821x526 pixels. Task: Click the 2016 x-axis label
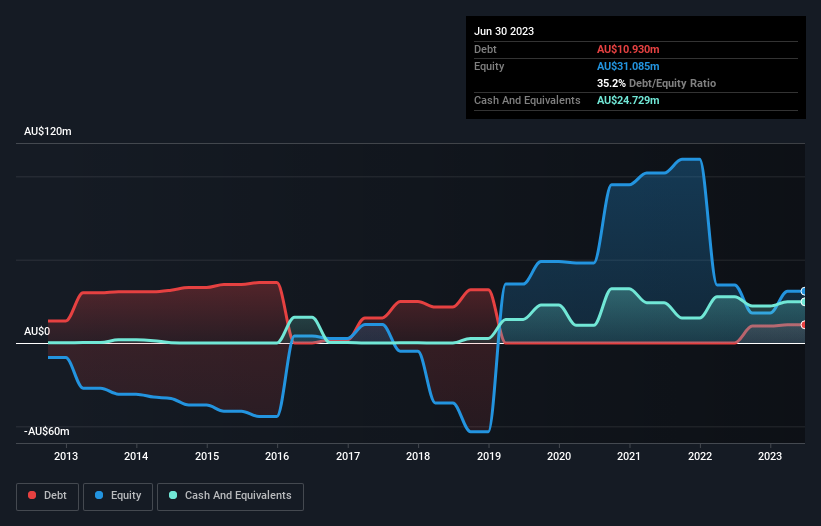point(277,456)
